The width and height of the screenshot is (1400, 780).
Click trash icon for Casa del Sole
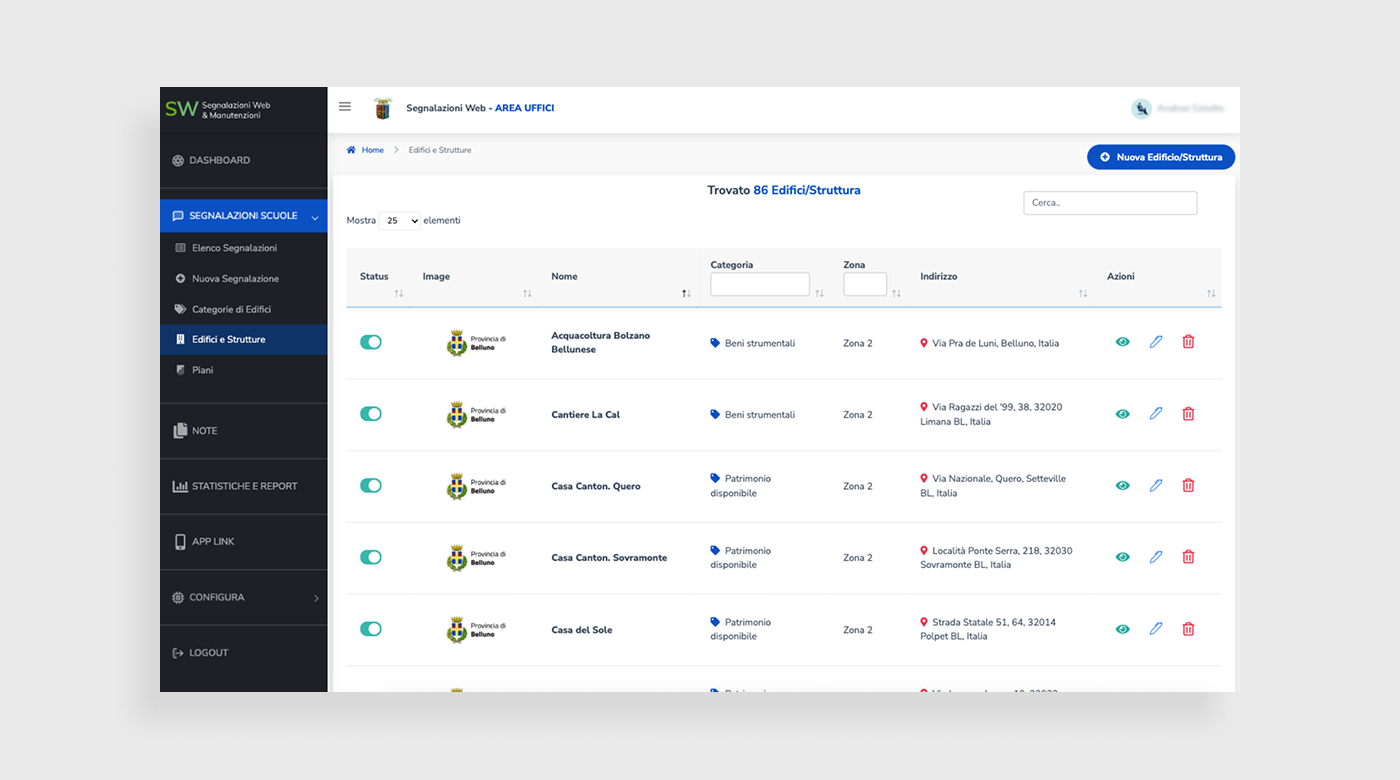coord(1188,629)
